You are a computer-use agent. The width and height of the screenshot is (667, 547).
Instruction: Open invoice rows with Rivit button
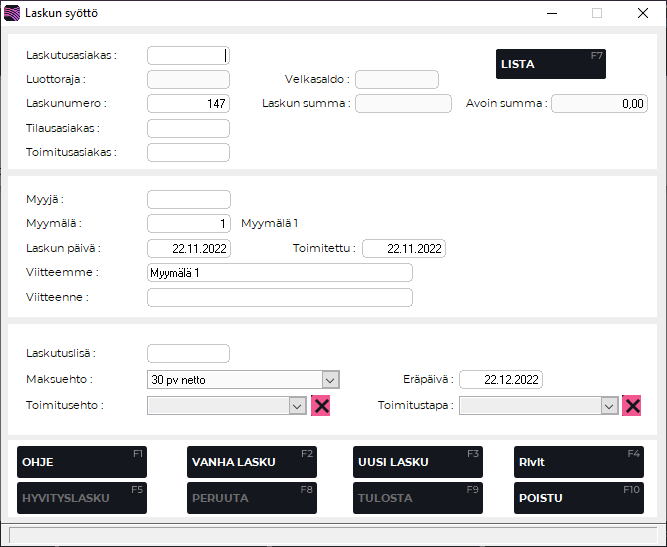pyautogui.click(x=578, y=462)
